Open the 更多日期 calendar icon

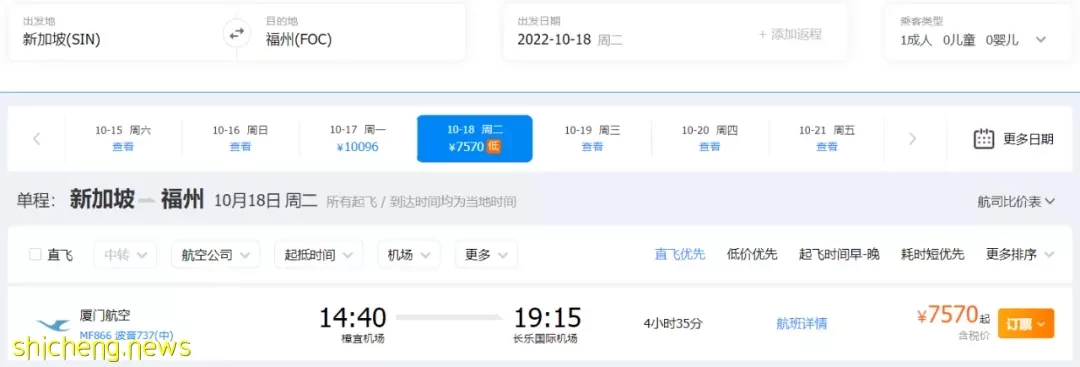click(984, 139)
